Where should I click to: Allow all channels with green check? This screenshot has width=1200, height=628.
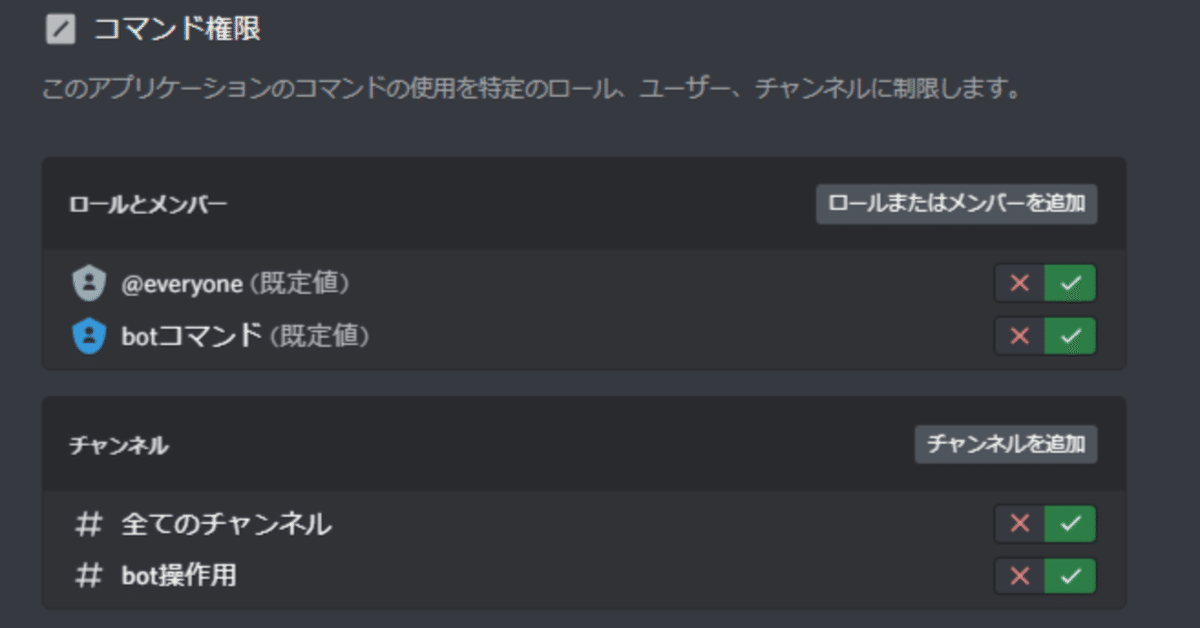click(1070, 524)
